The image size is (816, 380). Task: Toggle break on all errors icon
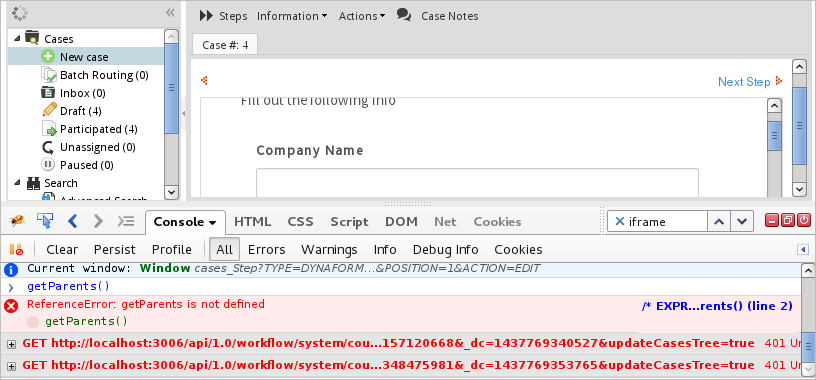click(17, 250)
